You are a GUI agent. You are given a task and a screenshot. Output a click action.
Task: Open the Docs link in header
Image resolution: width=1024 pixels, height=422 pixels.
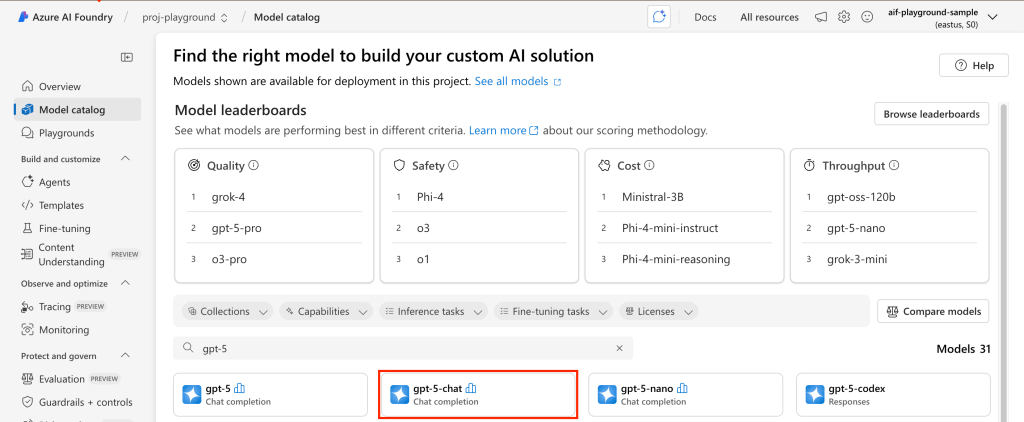[705, 18]
